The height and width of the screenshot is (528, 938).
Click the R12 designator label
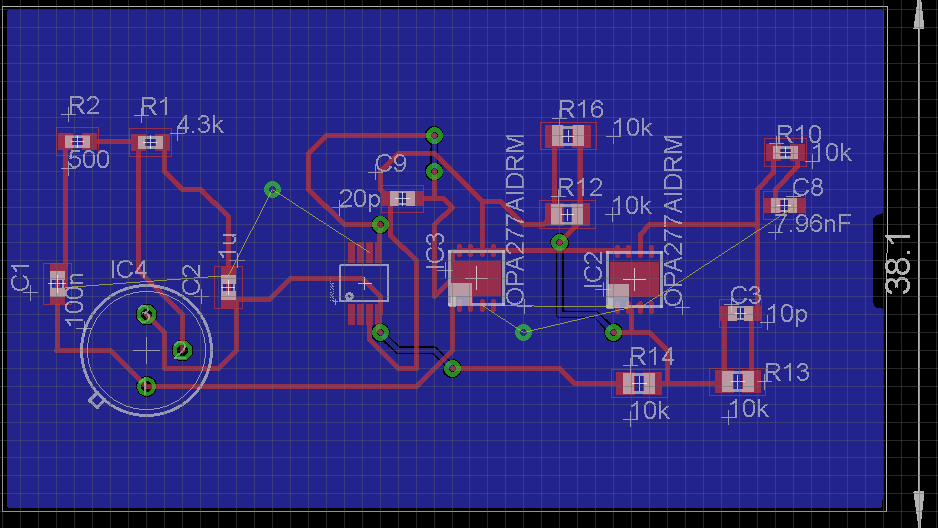580,188
